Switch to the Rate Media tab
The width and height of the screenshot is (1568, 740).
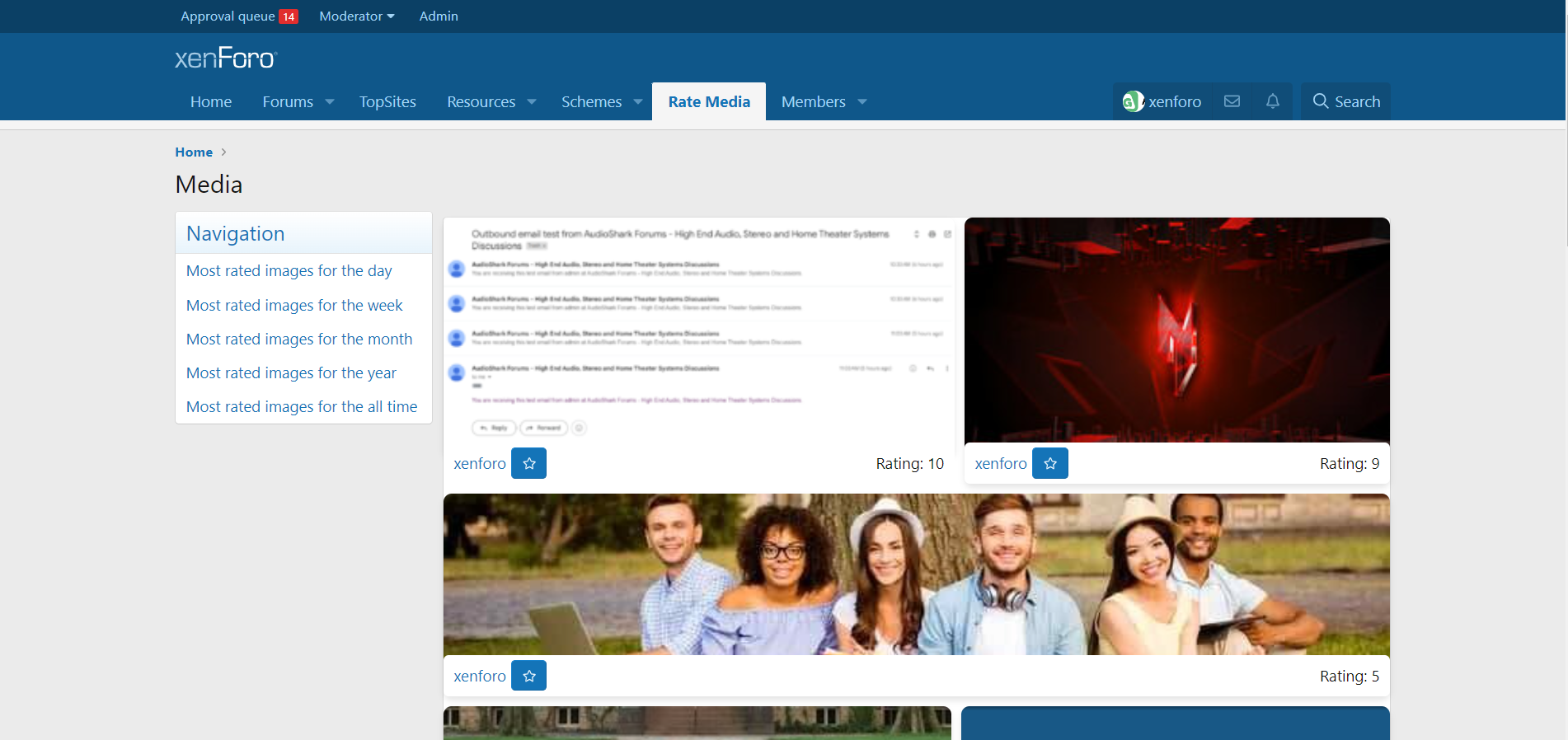click(x=708, y=102)
